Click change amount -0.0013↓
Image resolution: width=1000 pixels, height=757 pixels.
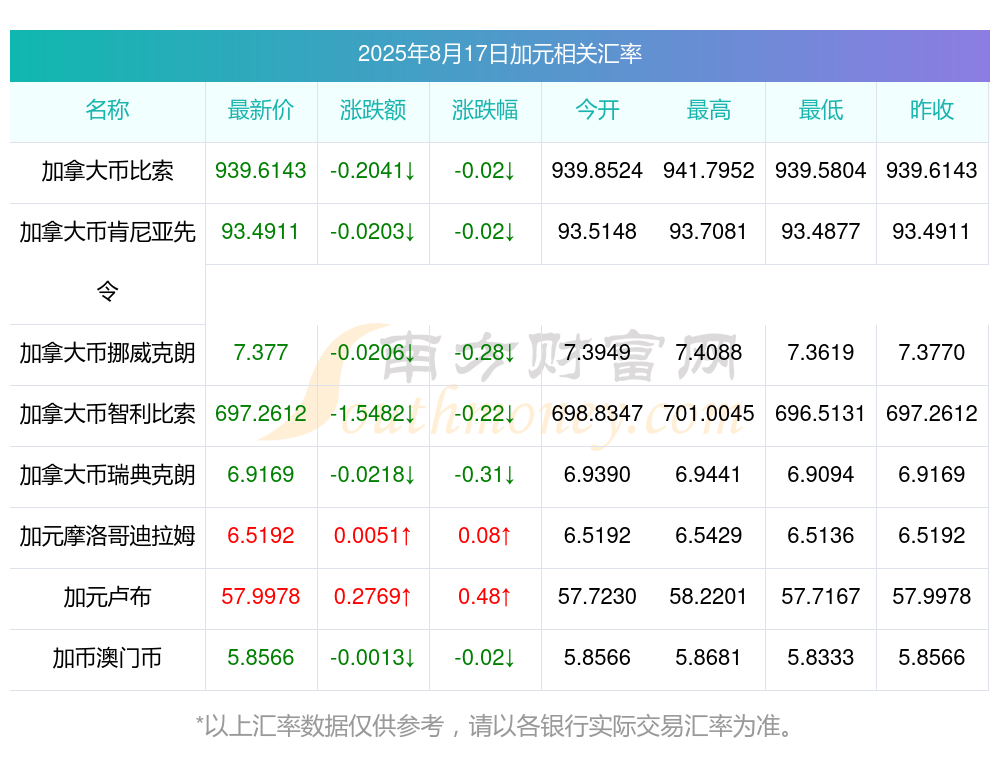373,658
